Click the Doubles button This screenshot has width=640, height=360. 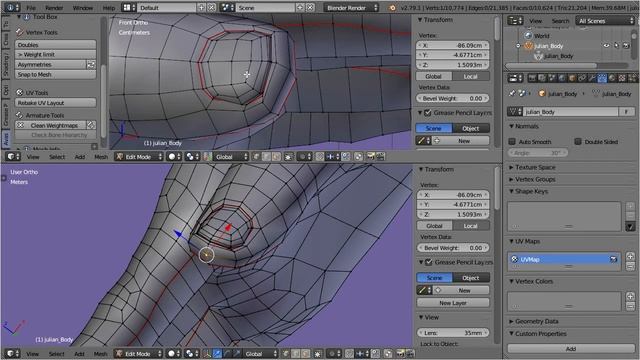pos(56,45)
